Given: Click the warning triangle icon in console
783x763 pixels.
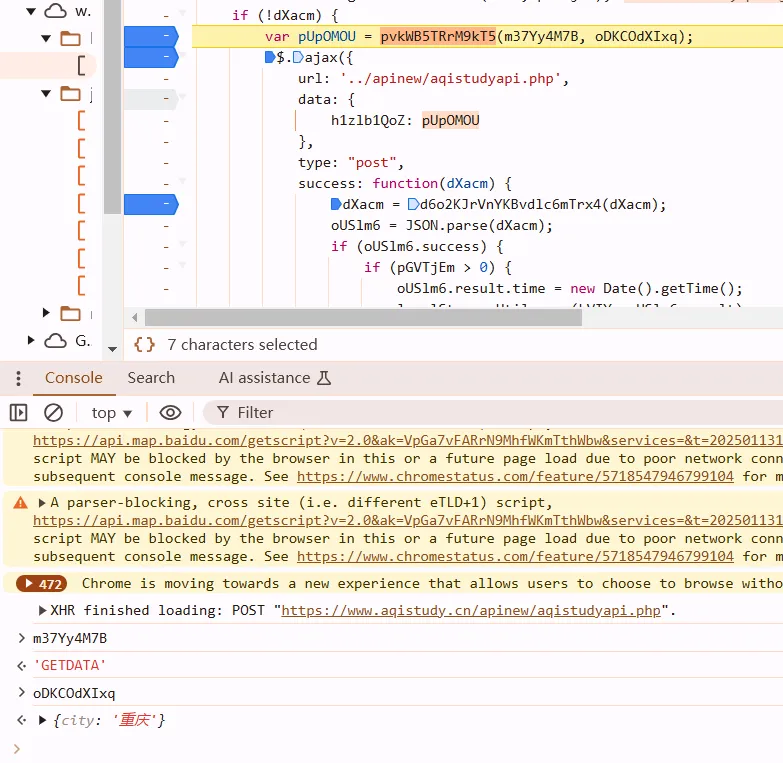Looking at the screenshot, I should point(20,502).
